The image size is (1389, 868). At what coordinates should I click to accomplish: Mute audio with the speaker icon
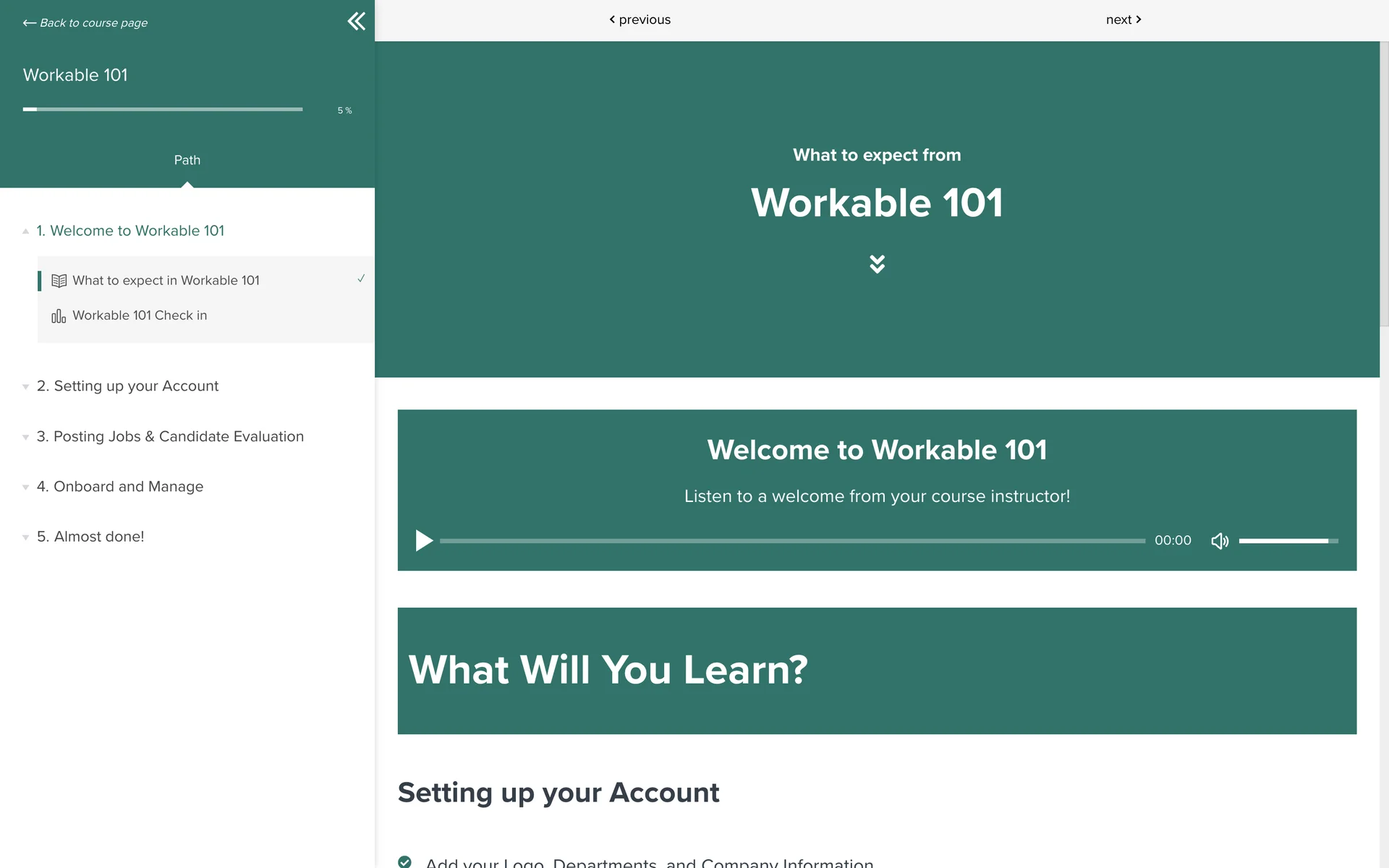click(x=1220, y=541)
